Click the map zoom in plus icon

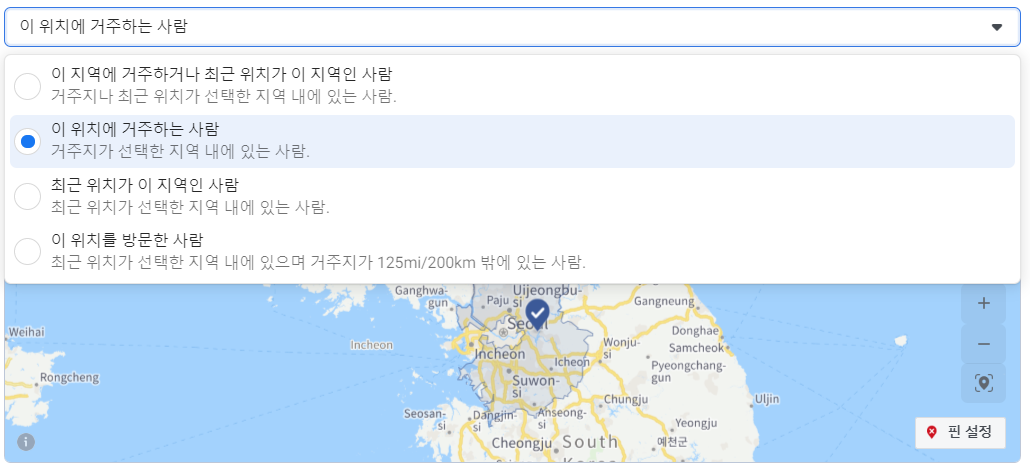pos(983,303)
